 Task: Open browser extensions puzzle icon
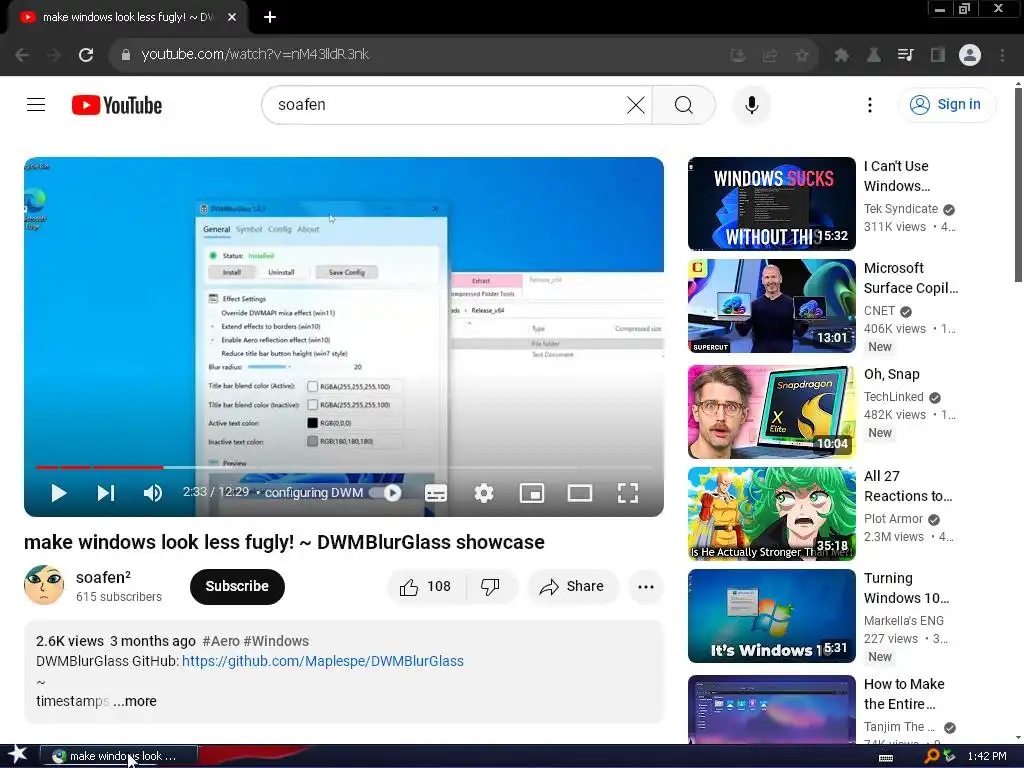coord(841,56)
